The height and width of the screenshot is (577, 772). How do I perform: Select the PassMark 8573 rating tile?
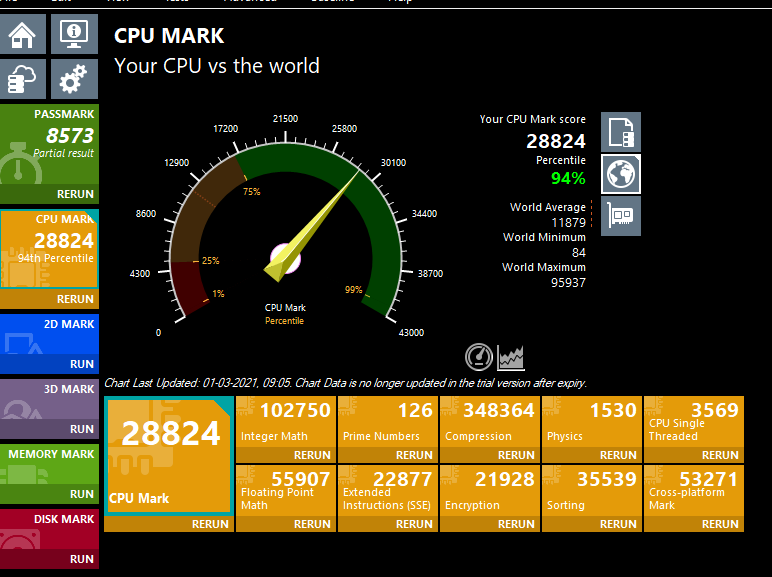[49, 144]
